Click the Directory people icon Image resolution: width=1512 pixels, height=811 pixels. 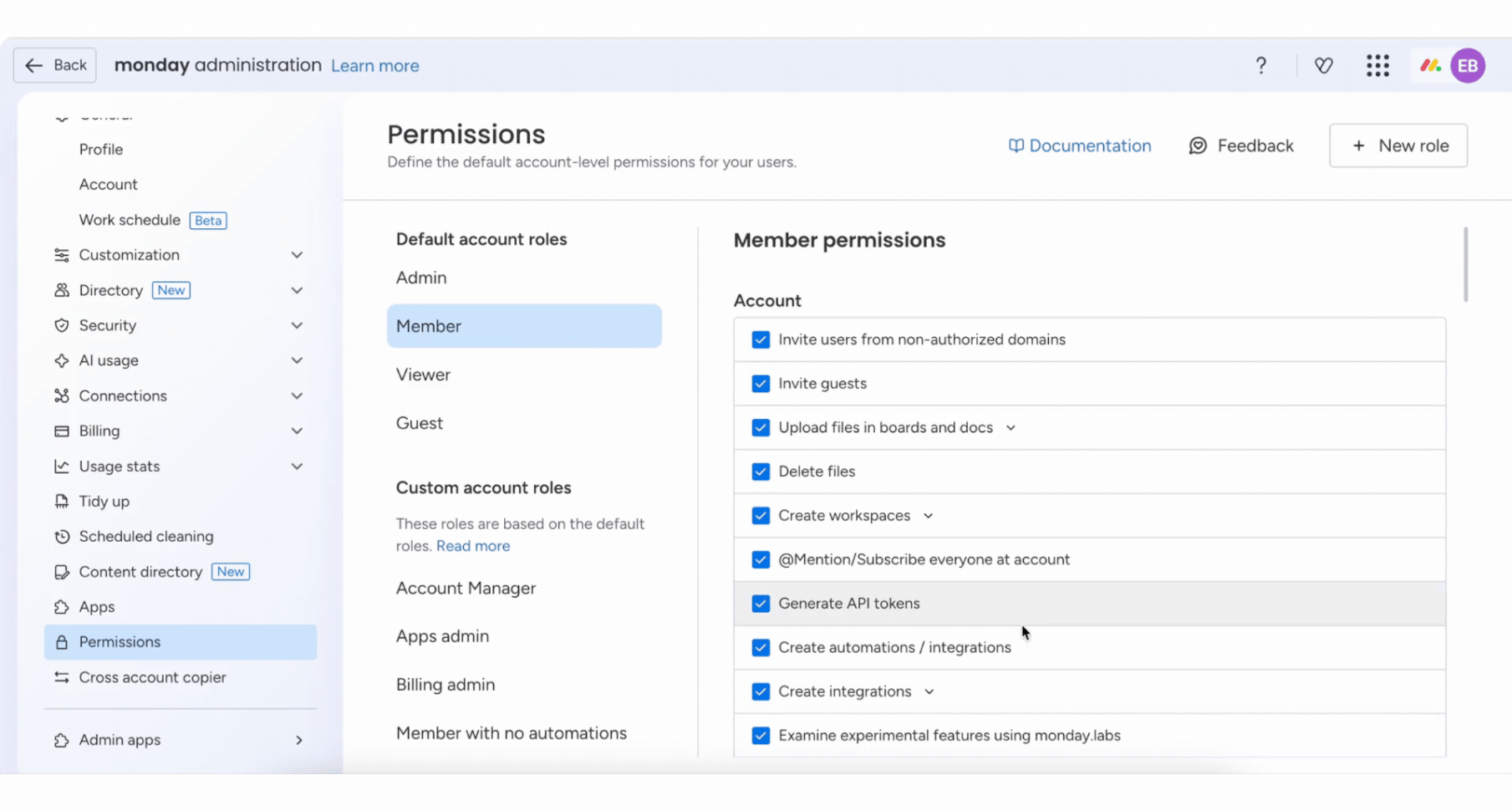(x=62, y=290)
